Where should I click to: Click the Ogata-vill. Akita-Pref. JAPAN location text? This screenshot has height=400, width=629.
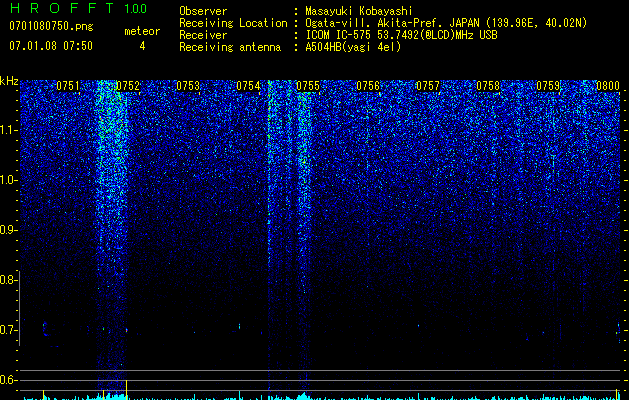click(x=446, y=23)
